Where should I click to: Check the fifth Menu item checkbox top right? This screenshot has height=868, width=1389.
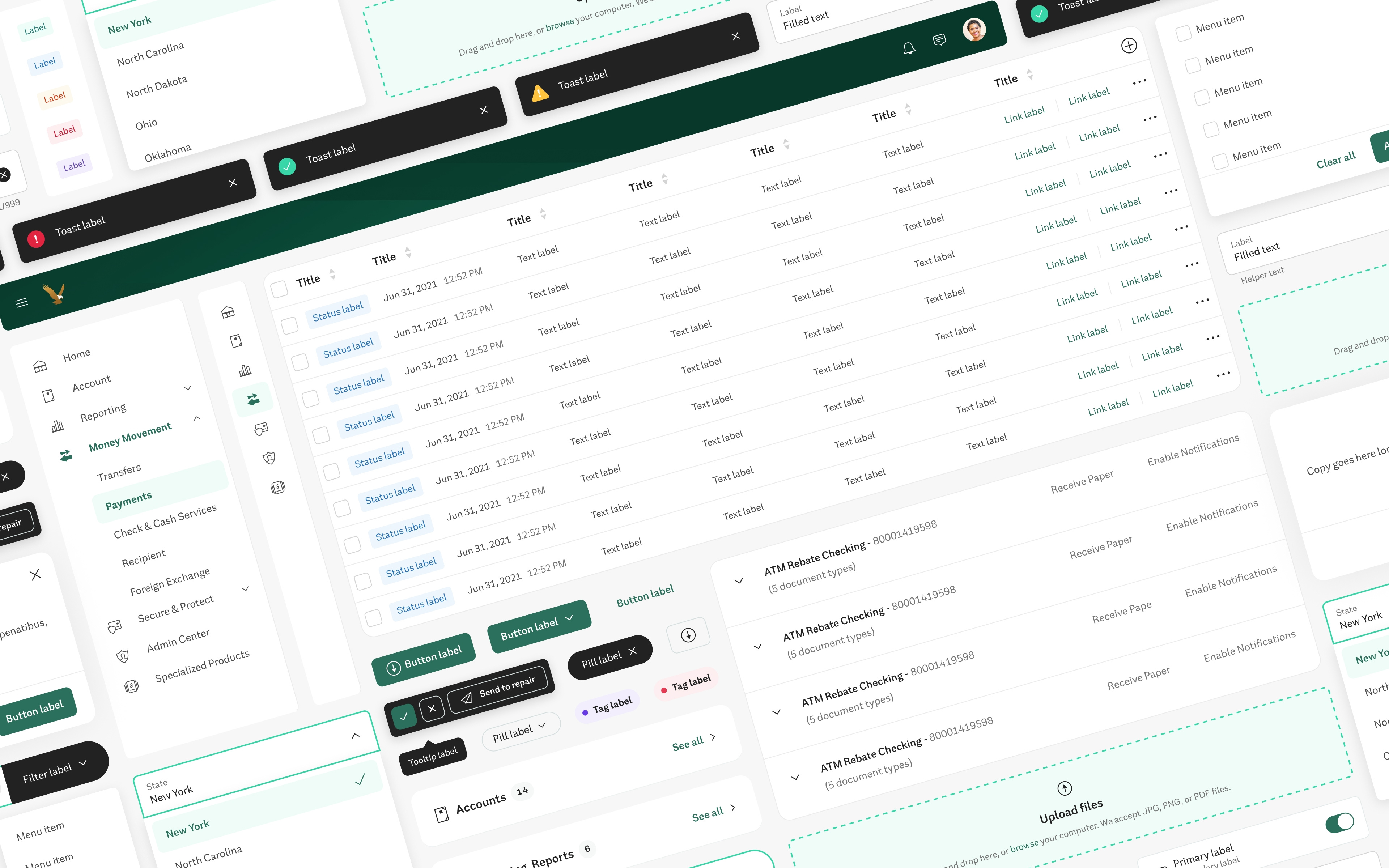point(1220,161)
